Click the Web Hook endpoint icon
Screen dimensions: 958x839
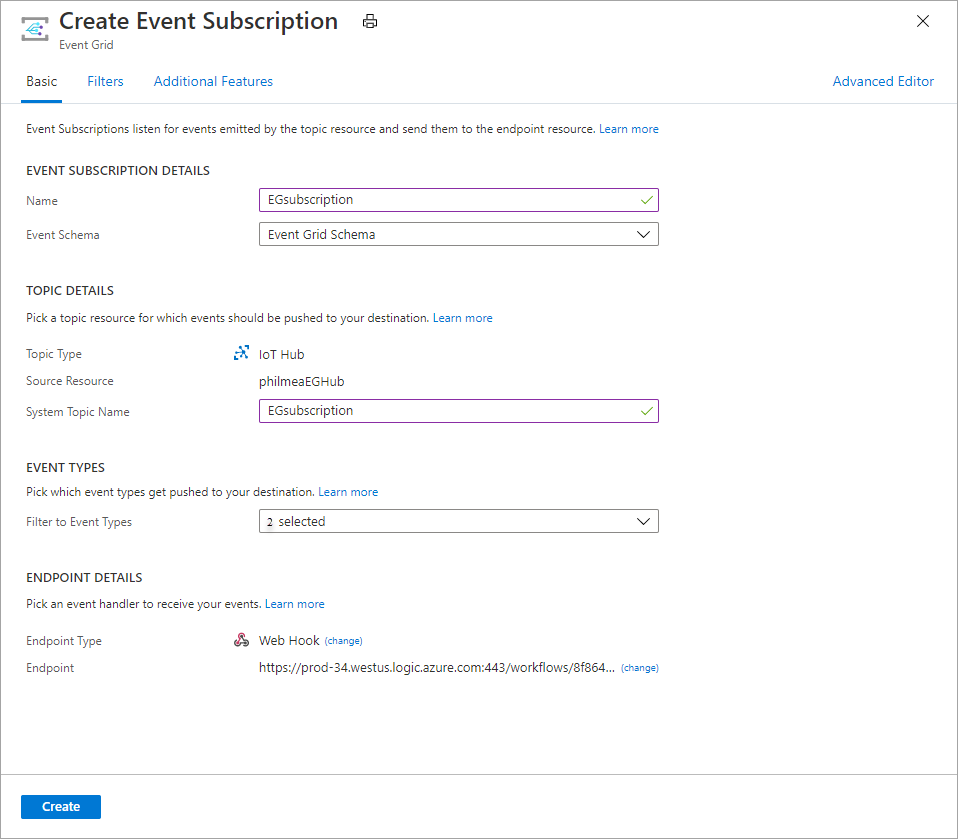pyautogui.click(x=241, y=640)
